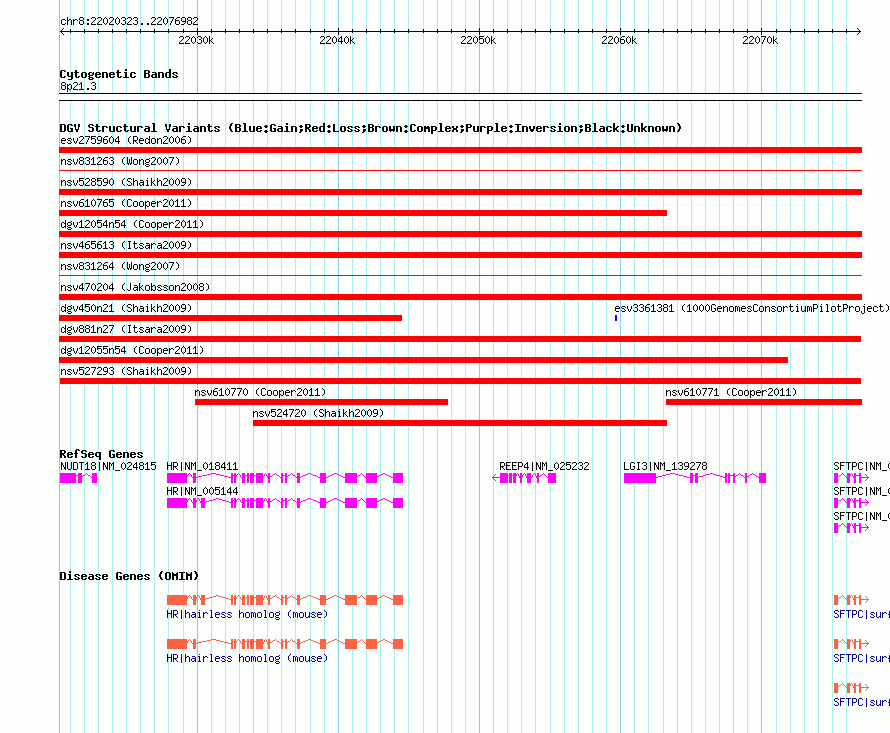Select the 8p21.3 cytogenetic band label
This screenshot has width=890, height=733.
(x=78, y=86)
